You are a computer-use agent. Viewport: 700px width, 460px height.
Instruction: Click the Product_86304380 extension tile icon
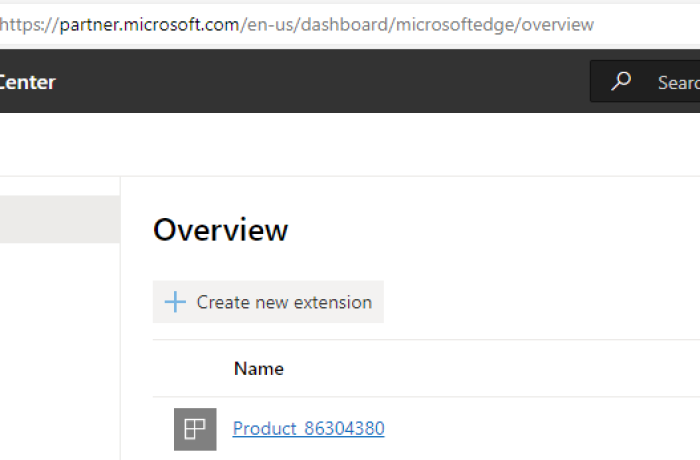195,429
